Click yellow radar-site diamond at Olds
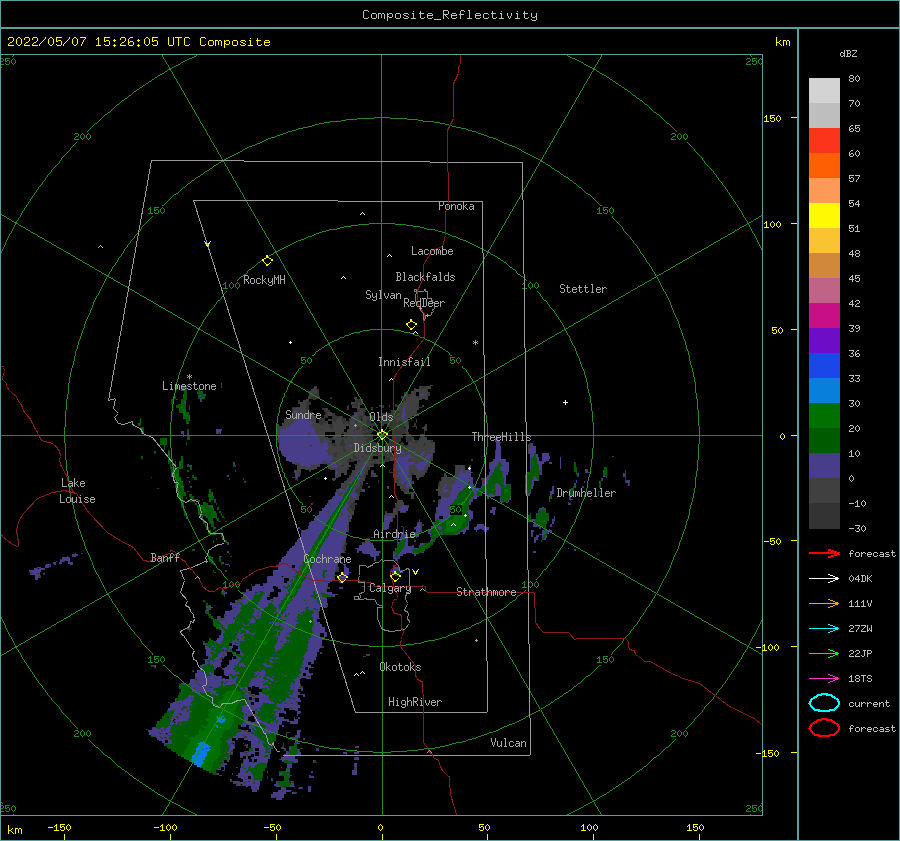Screen dimensions: 900x841 (382, 435)
